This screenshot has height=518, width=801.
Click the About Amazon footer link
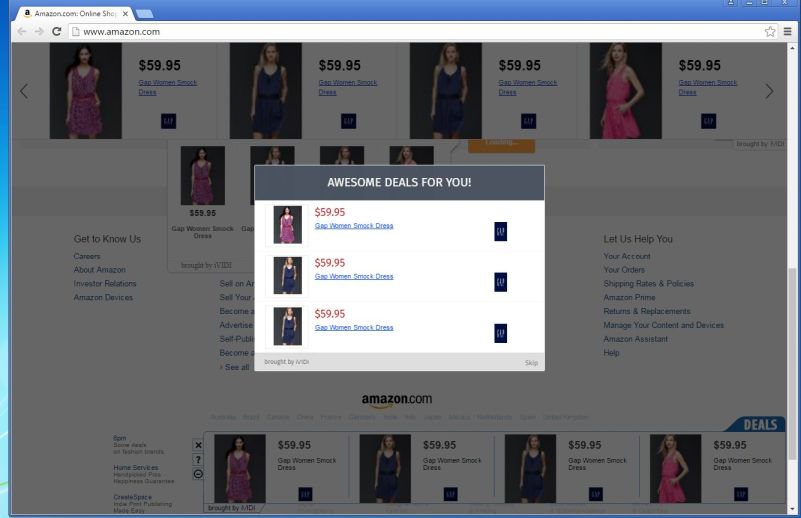(x=100, y=270)
